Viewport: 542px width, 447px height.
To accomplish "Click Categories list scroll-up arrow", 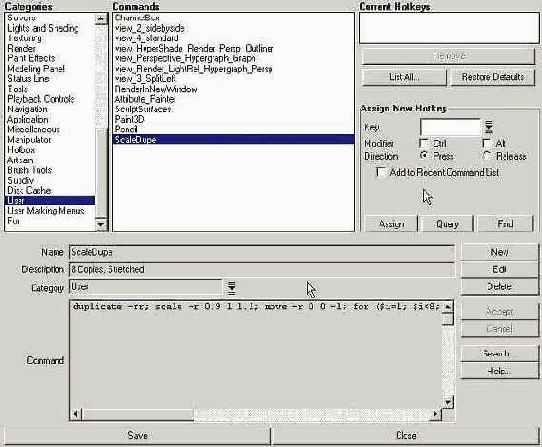I will [x=101, y=19].
